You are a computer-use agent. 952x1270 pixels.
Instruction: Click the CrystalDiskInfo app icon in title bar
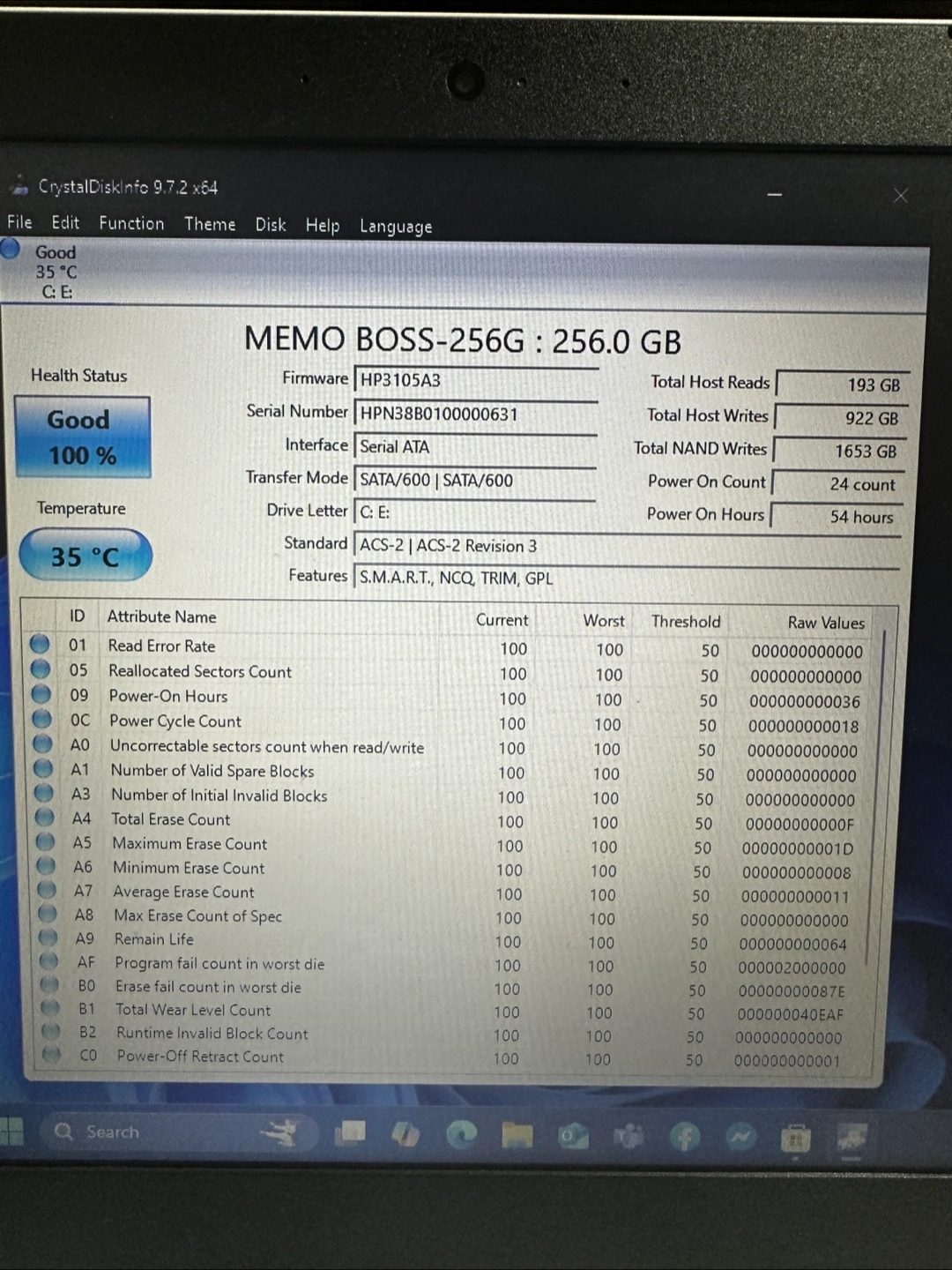(19, 186)
